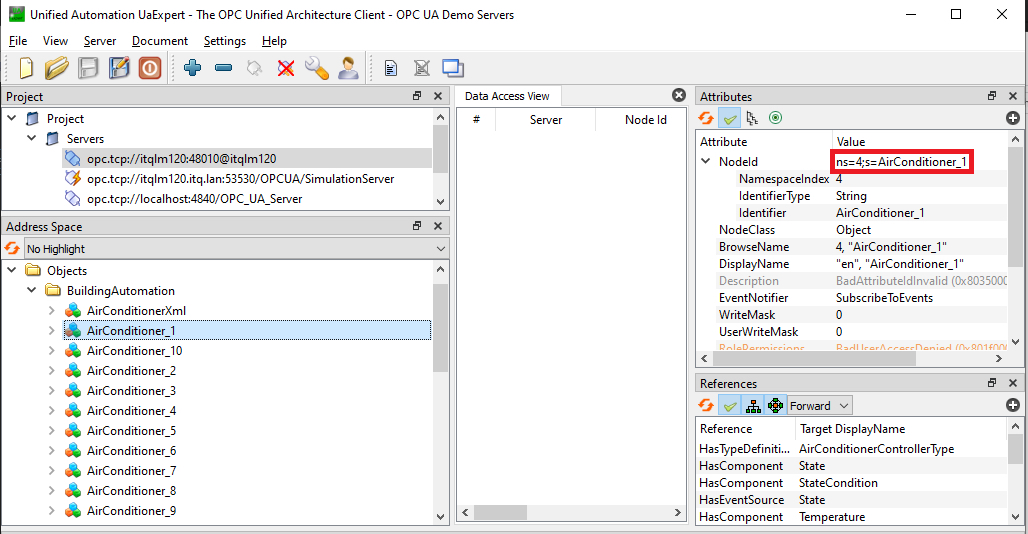
Task: Switch to the Data Access View tab
Action: coord(507,96)
